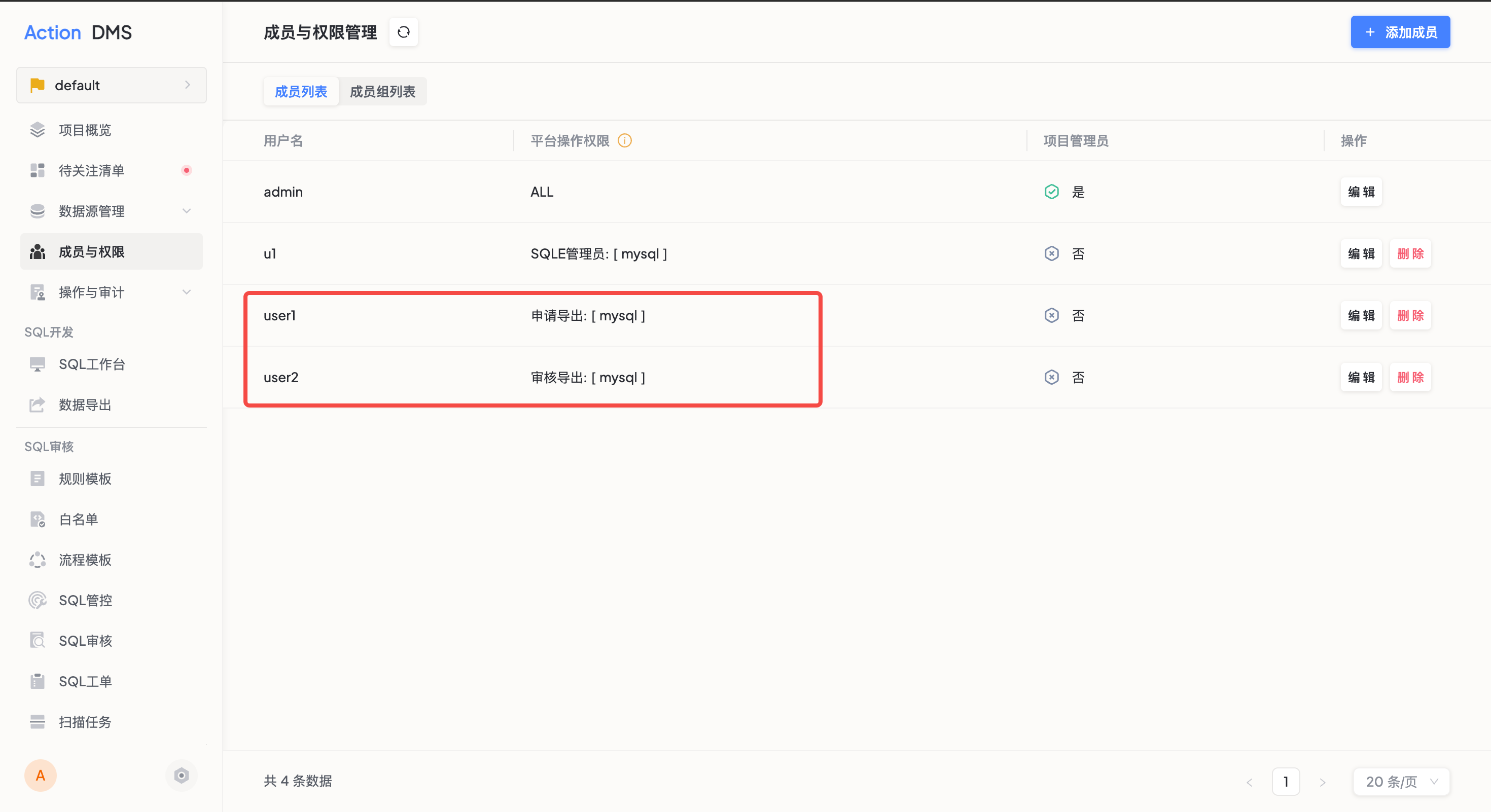Open the 20 条/页 page size dropdown
The image size is (1491, 812).
tap(1401, 782)
